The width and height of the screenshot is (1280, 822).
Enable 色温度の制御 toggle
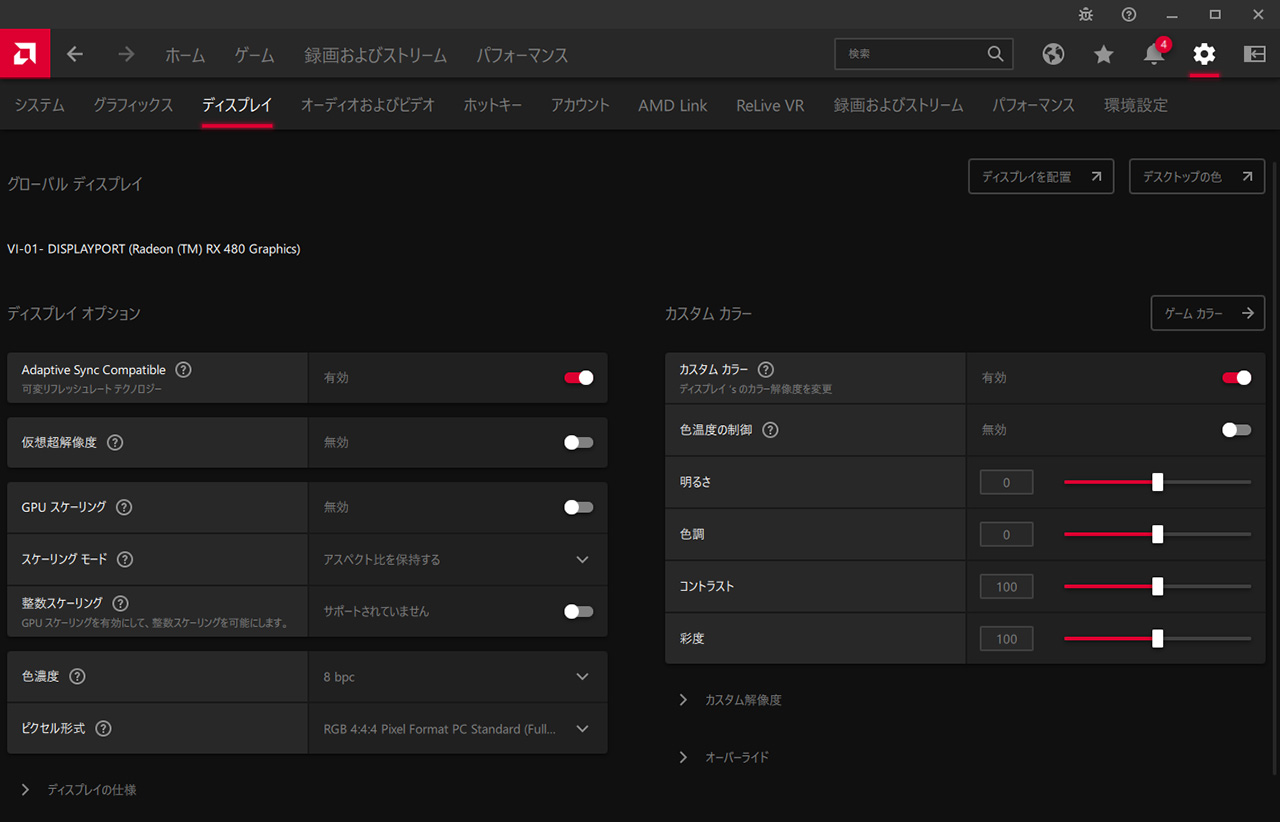[x=1237, y=430]
